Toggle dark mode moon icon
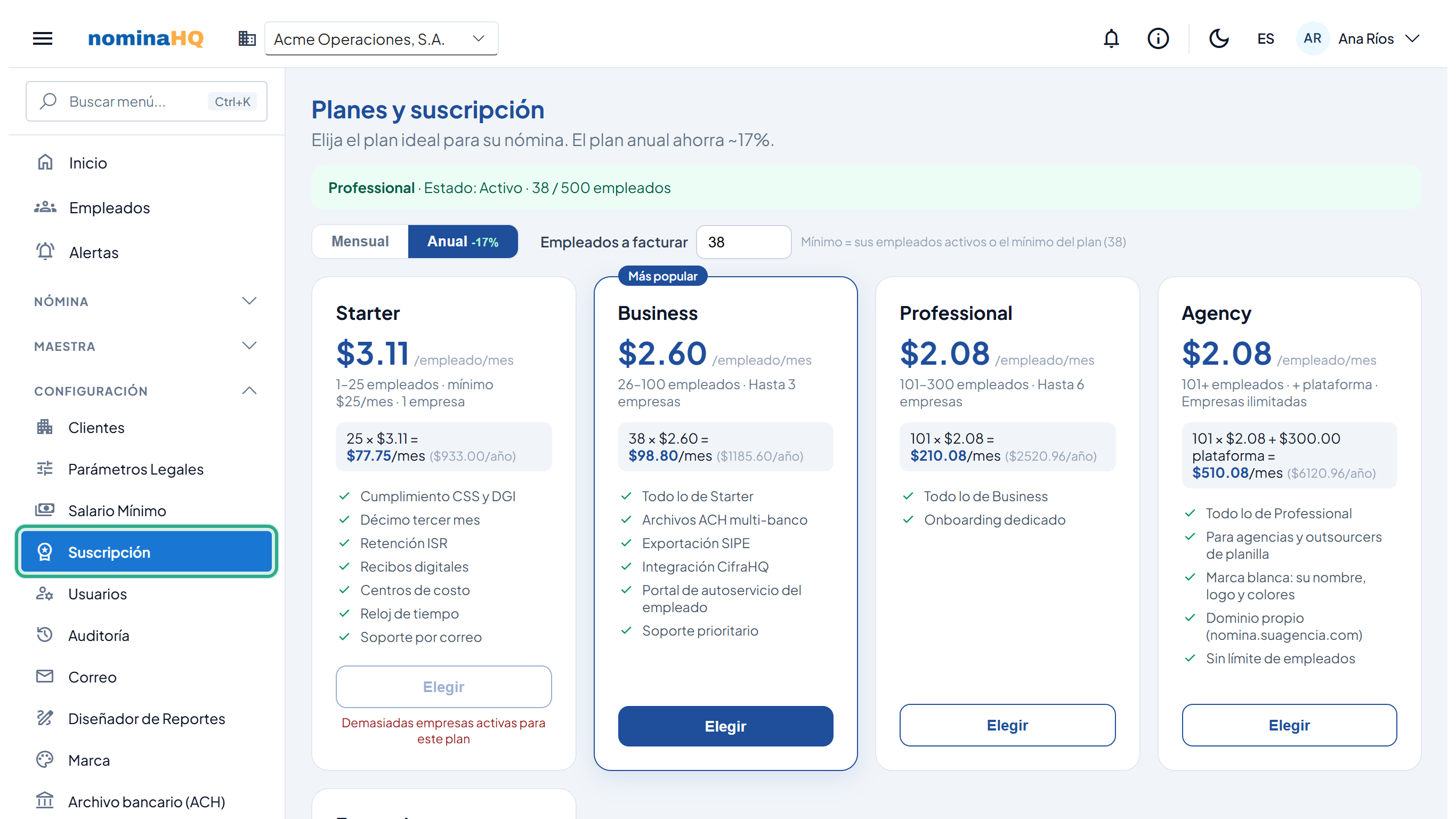The width and height of the screenshot is (1456, 819). (x=1219, y=38)
